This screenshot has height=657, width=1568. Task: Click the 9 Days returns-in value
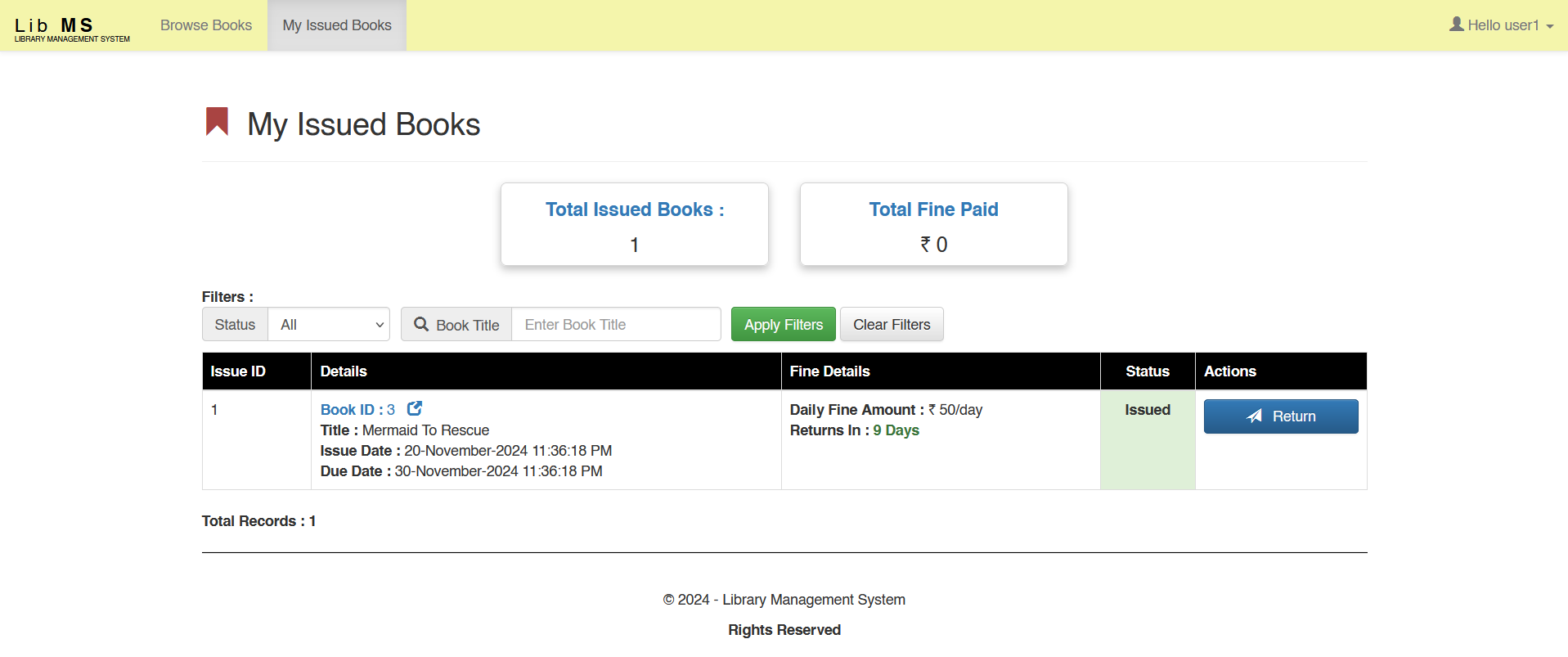tap(896, 430)
